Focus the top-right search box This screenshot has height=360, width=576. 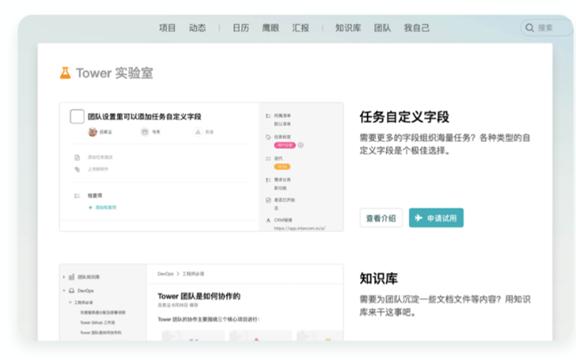[x=546, y=28]
